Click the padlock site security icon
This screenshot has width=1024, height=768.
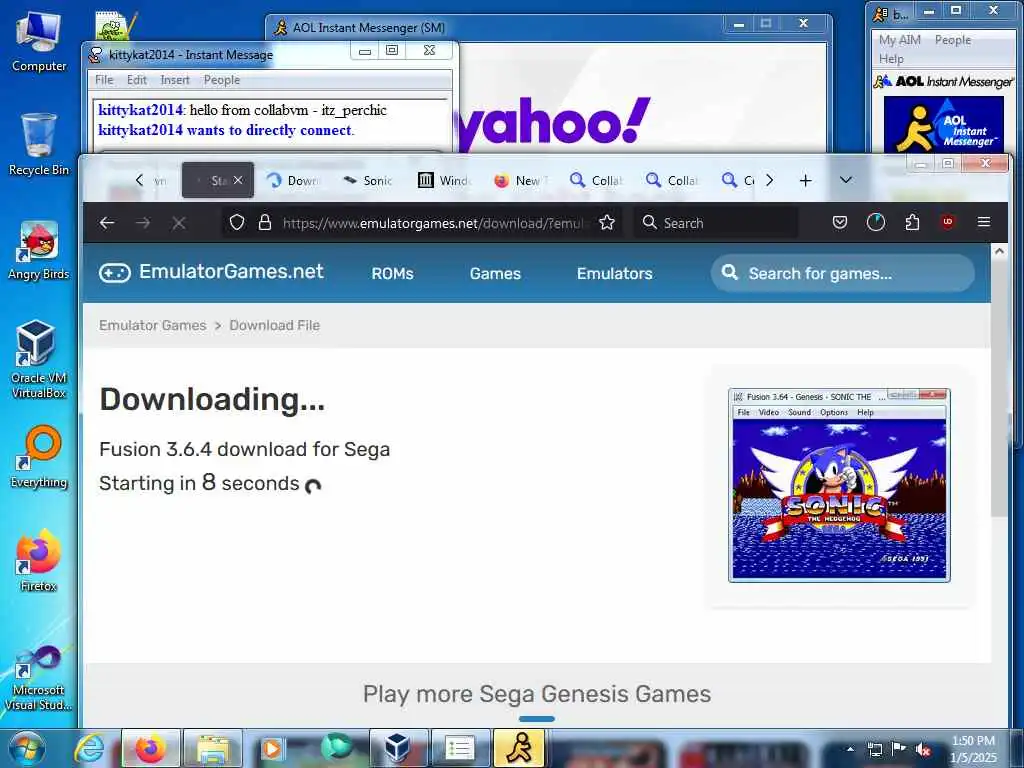coord(264,223)
